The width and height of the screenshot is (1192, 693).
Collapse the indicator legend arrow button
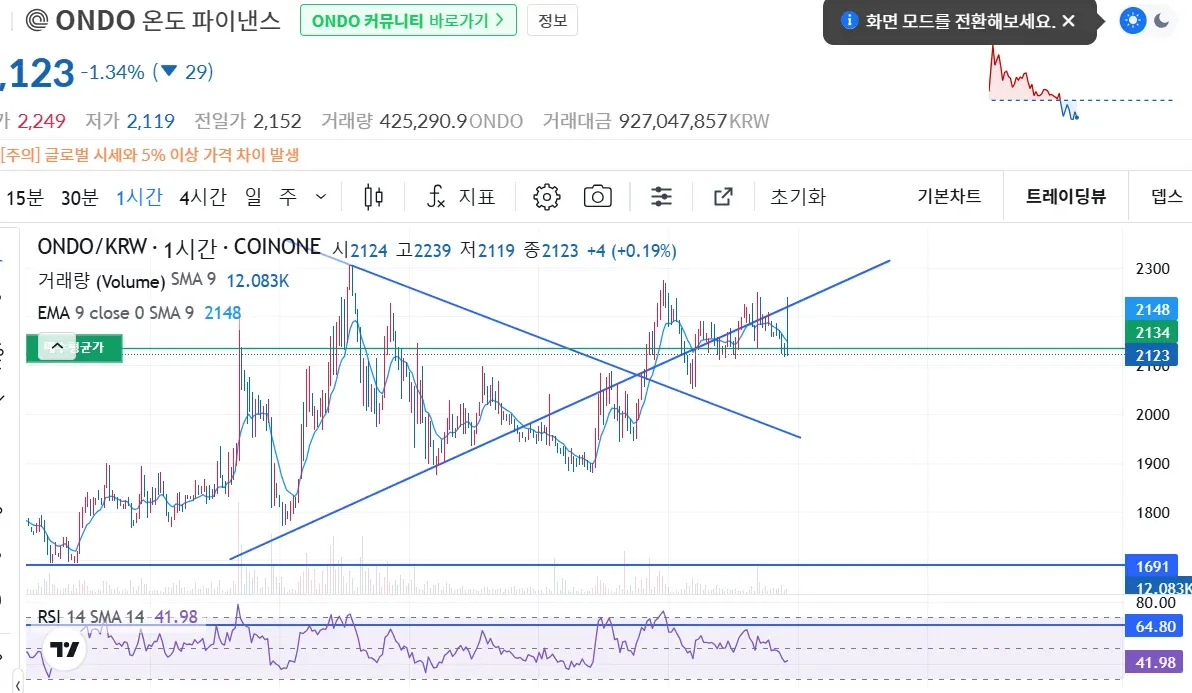click(x=57, y=346)
